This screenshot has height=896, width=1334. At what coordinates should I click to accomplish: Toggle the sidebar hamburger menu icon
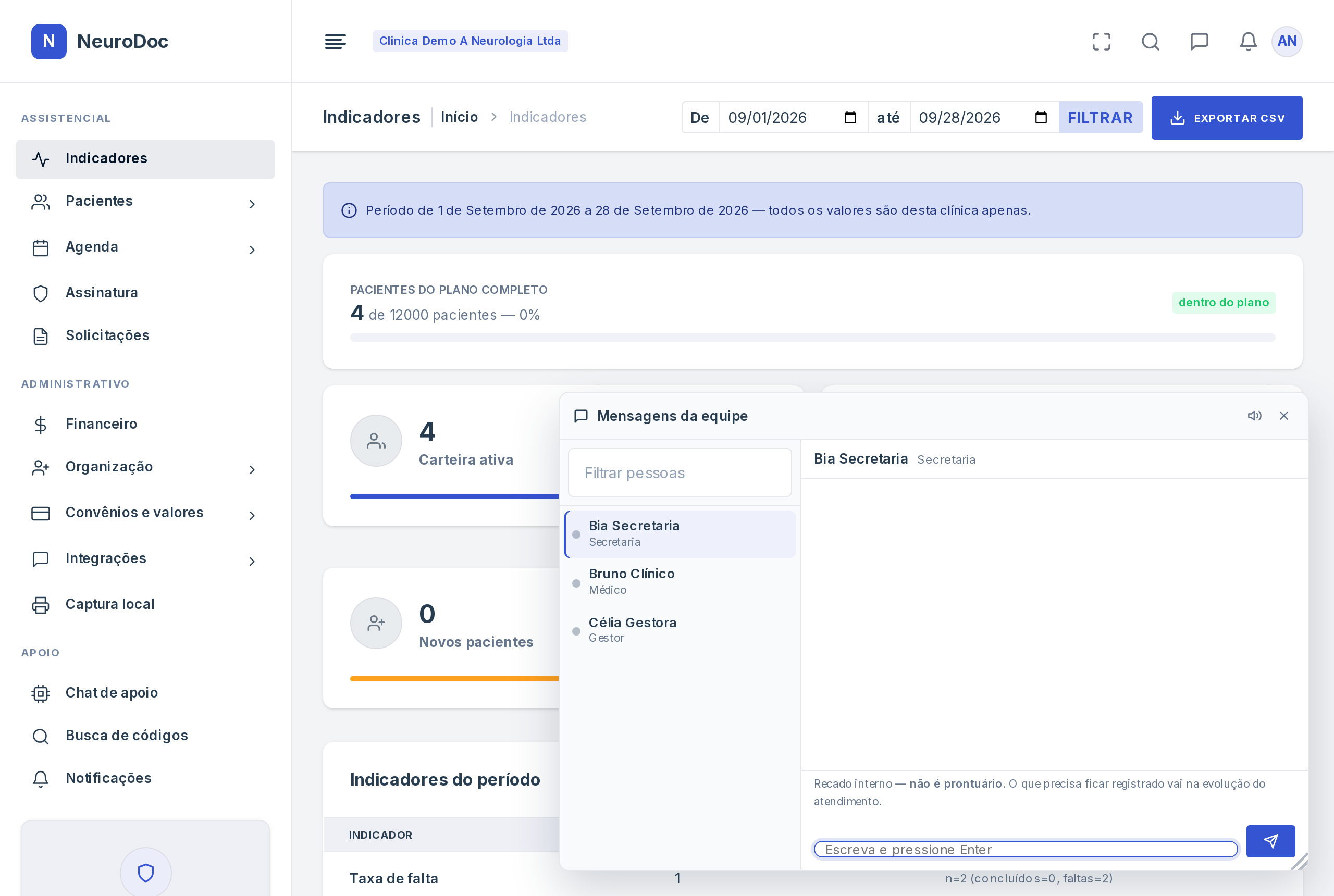coord(336,41)
